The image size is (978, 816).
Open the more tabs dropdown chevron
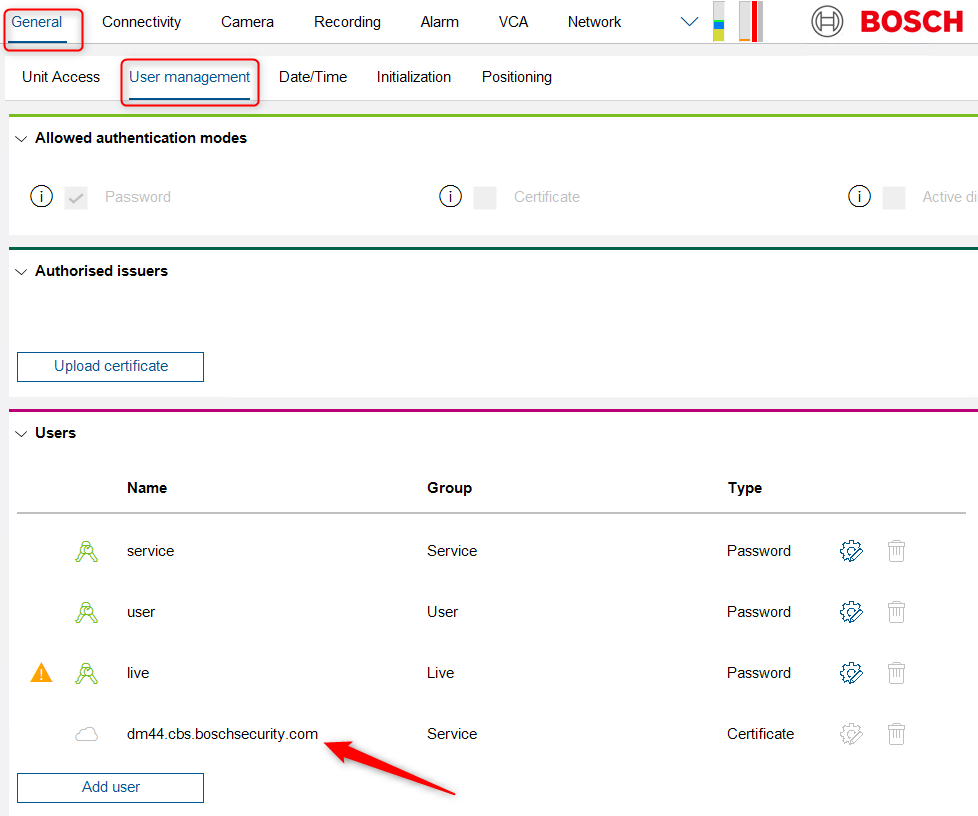[x=689, y=22]
